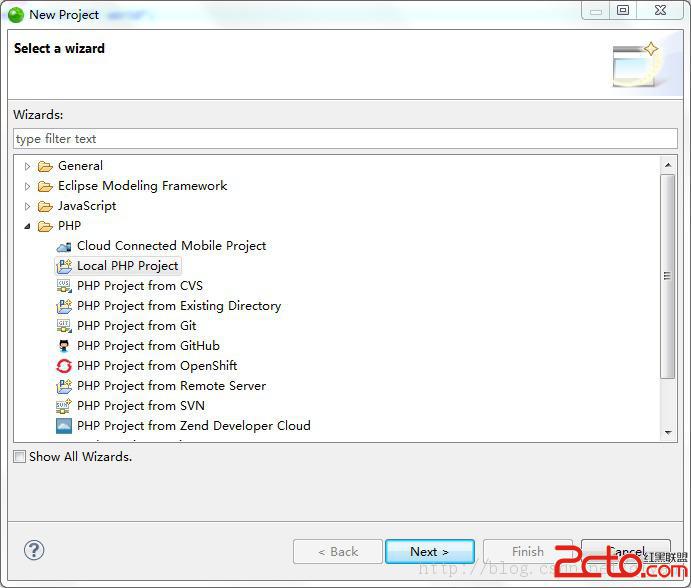Expand the JavaScript tree node

(x=27, y=206)
